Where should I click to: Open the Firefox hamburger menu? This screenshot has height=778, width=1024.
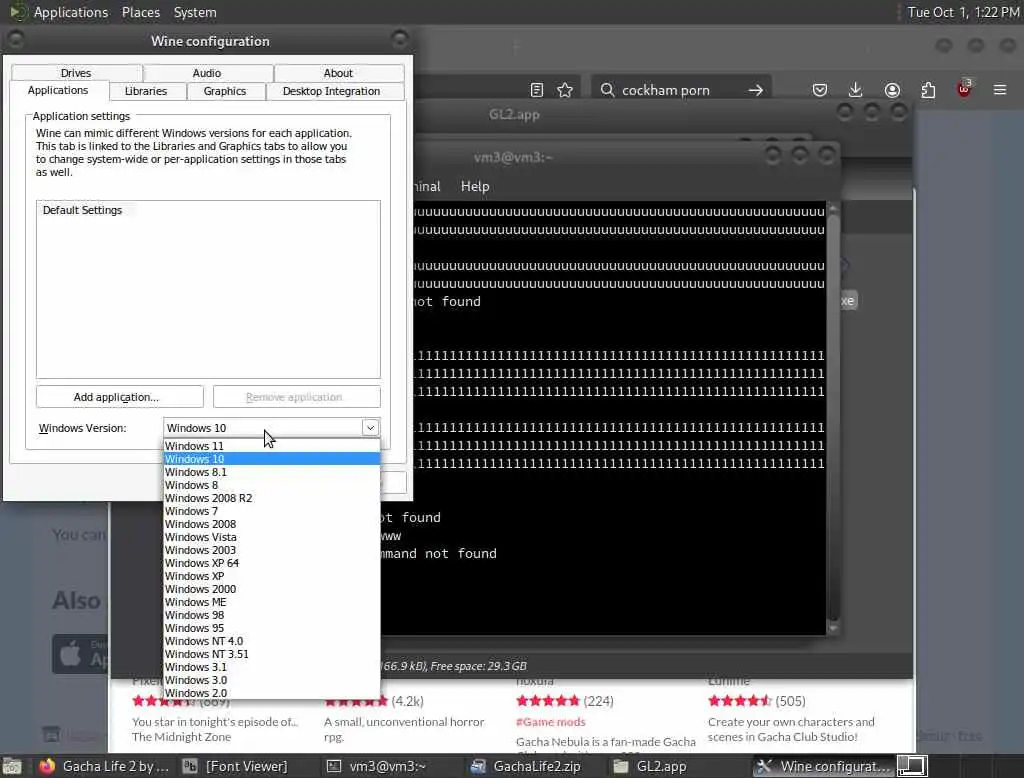1000,89
